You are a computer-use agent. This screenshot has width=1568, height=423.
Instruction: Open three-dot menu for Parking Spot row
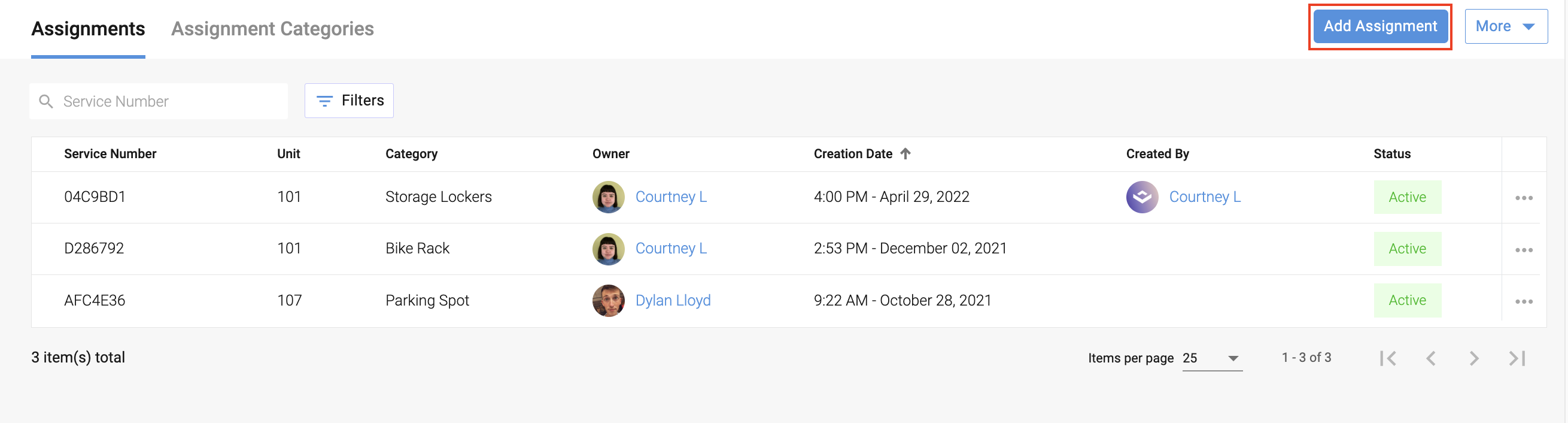pos(1523,301)
